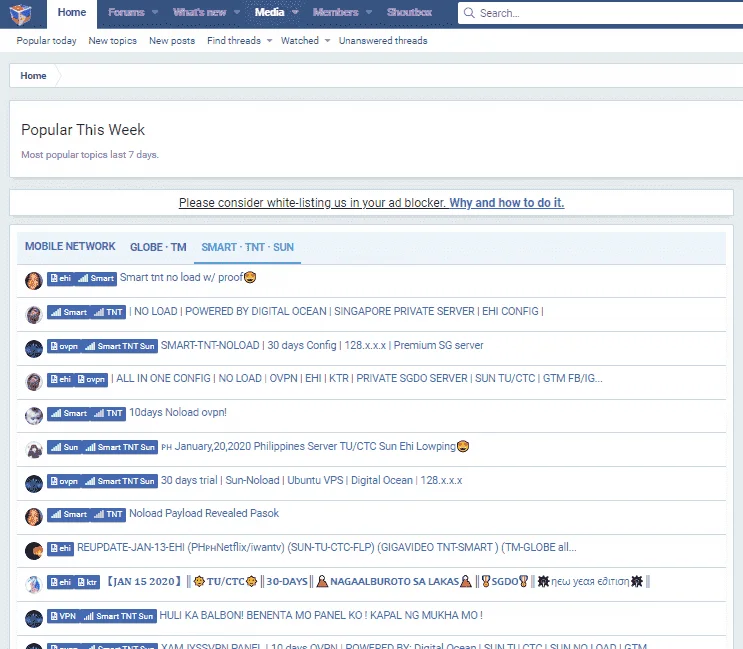Screen dimensions: 743x649
Task: Select the Home navigation tab
Action: point(72,13)
